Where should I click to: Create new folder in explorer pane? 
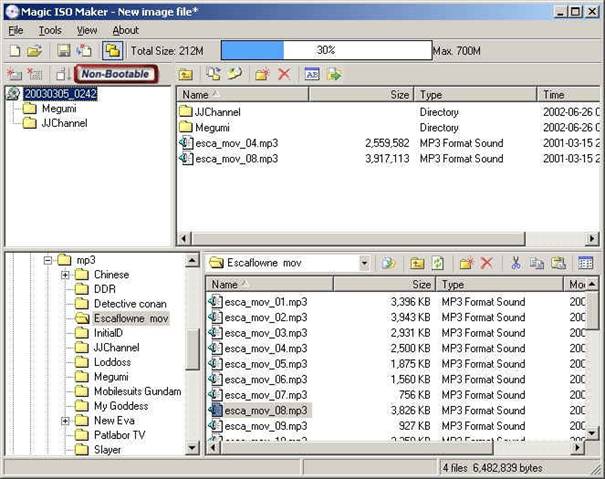pyautogui.click(x=466, y=264)
